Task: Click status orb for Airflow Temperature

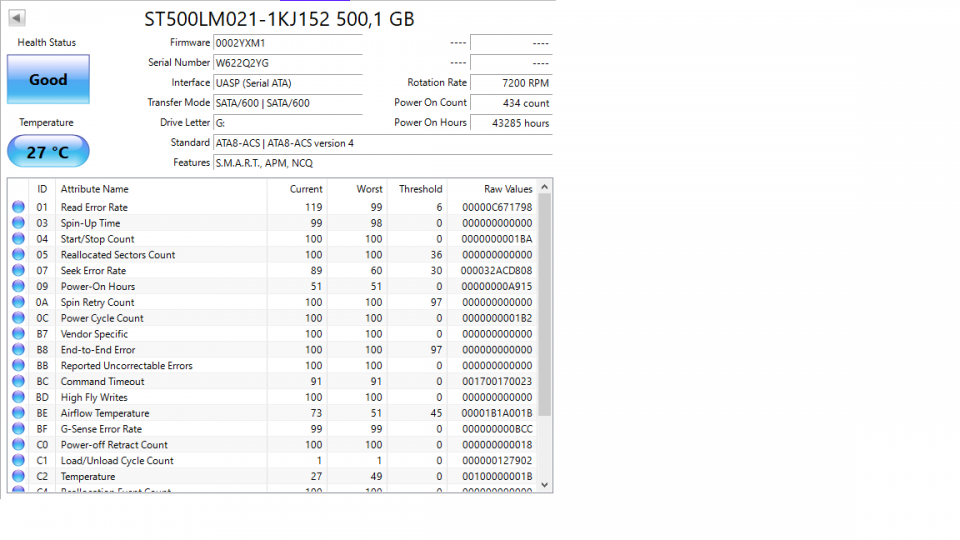Action: [18, 413]
